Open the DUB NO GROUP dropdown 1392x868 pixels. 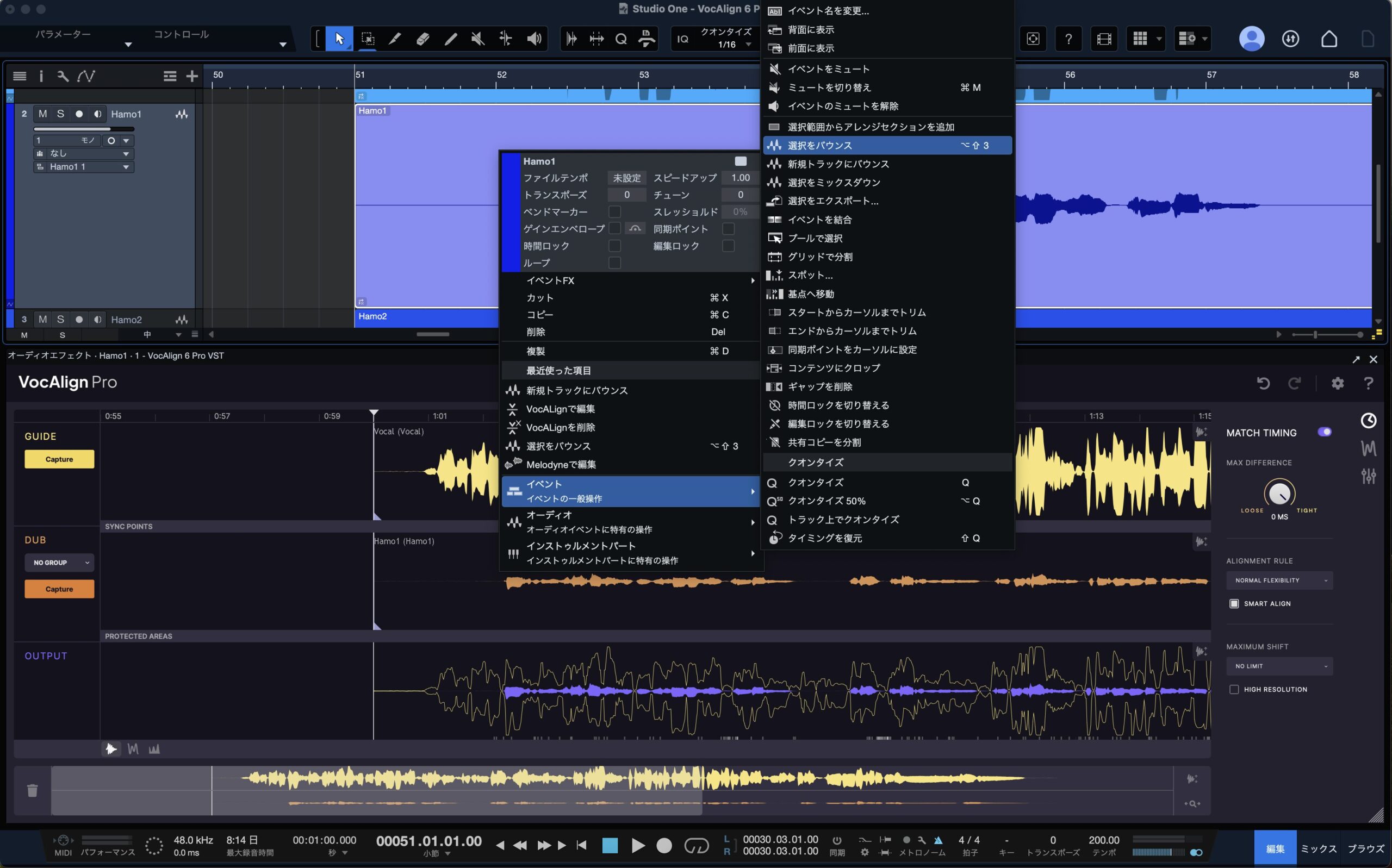[59, 563]
